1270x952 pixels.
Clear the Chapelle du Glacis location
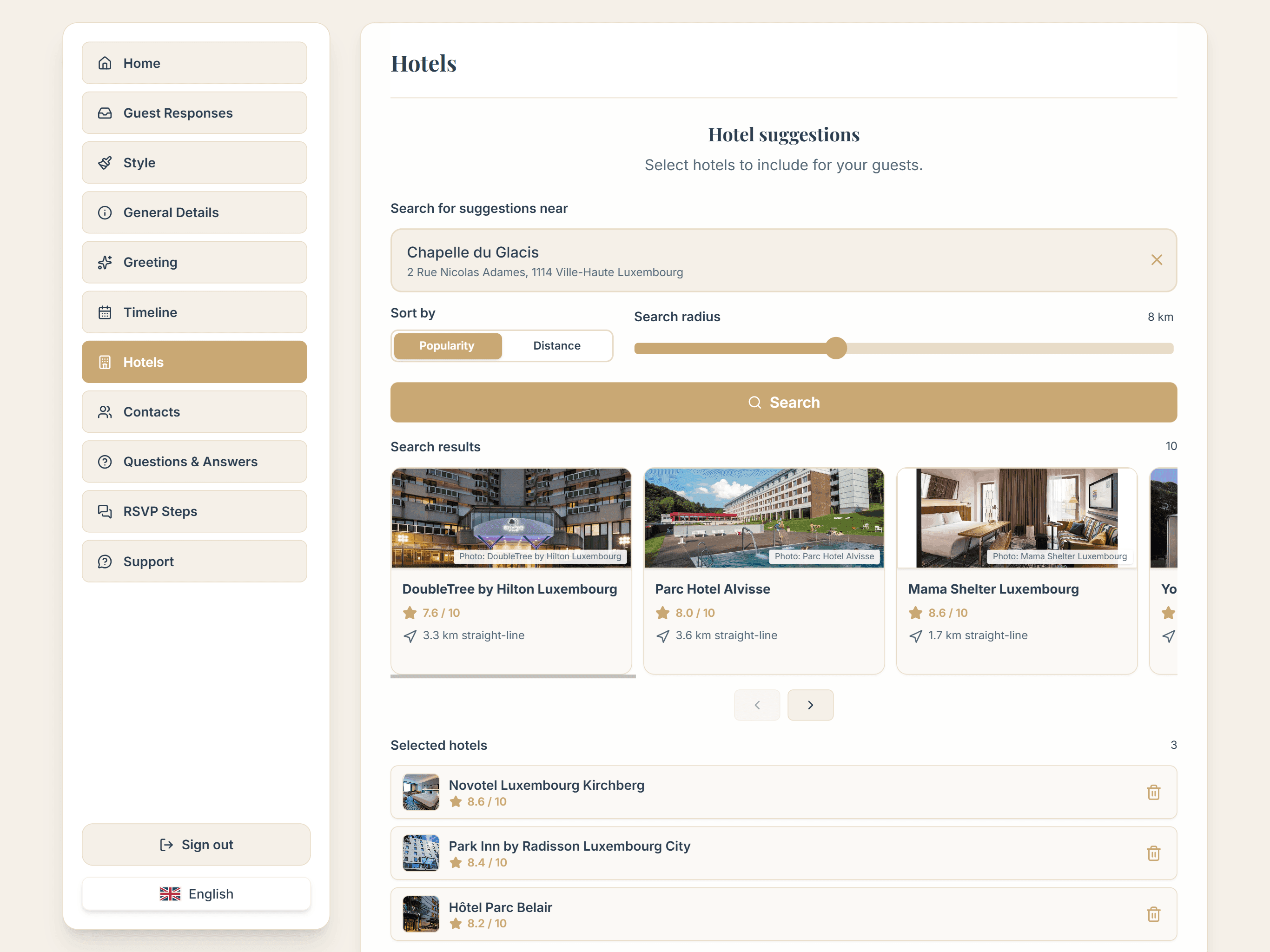pos(1156,260)
